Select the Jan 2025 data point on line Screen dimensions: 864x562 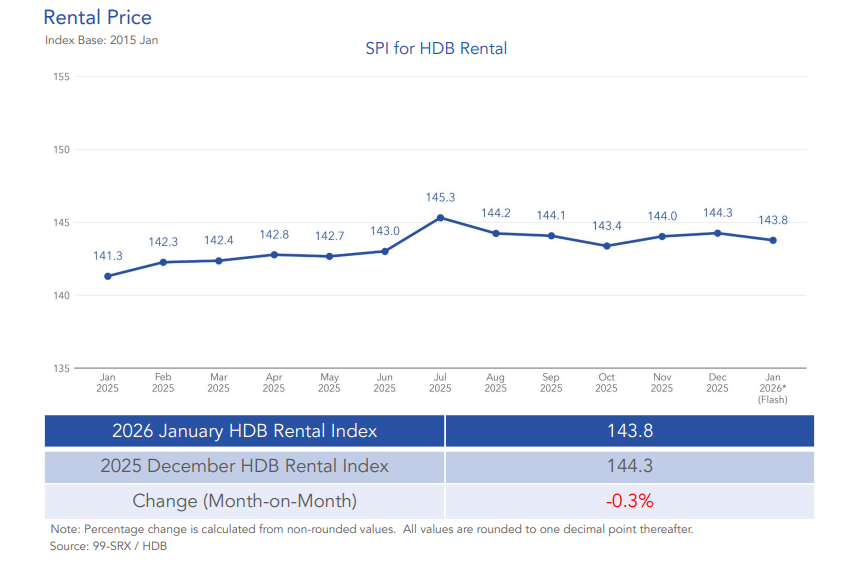[x=107, y=276]
